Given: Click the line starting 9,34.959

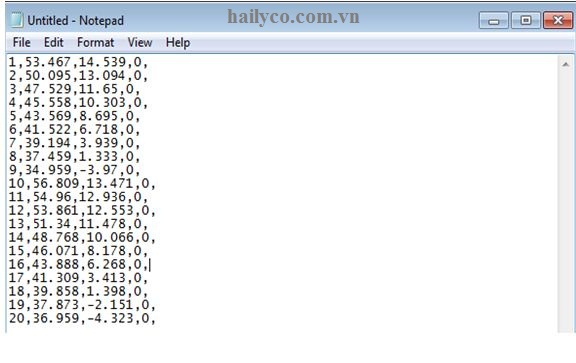Looking at the screenshot, I should [75, 170].
